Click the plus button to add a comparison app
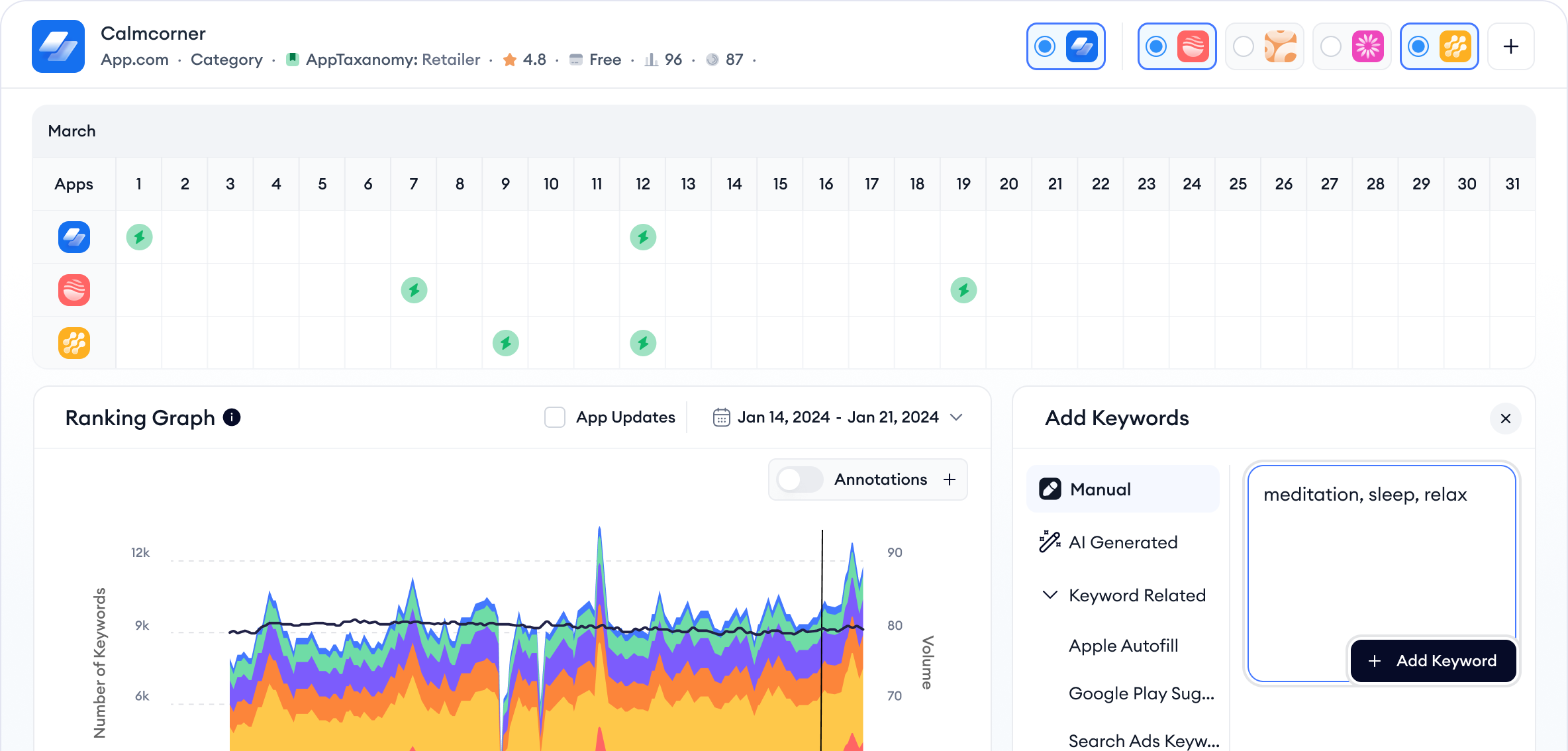Image resolution: width=1568 pixels, height=751 pixels. pyautogui.click(x=1510, y=46)
